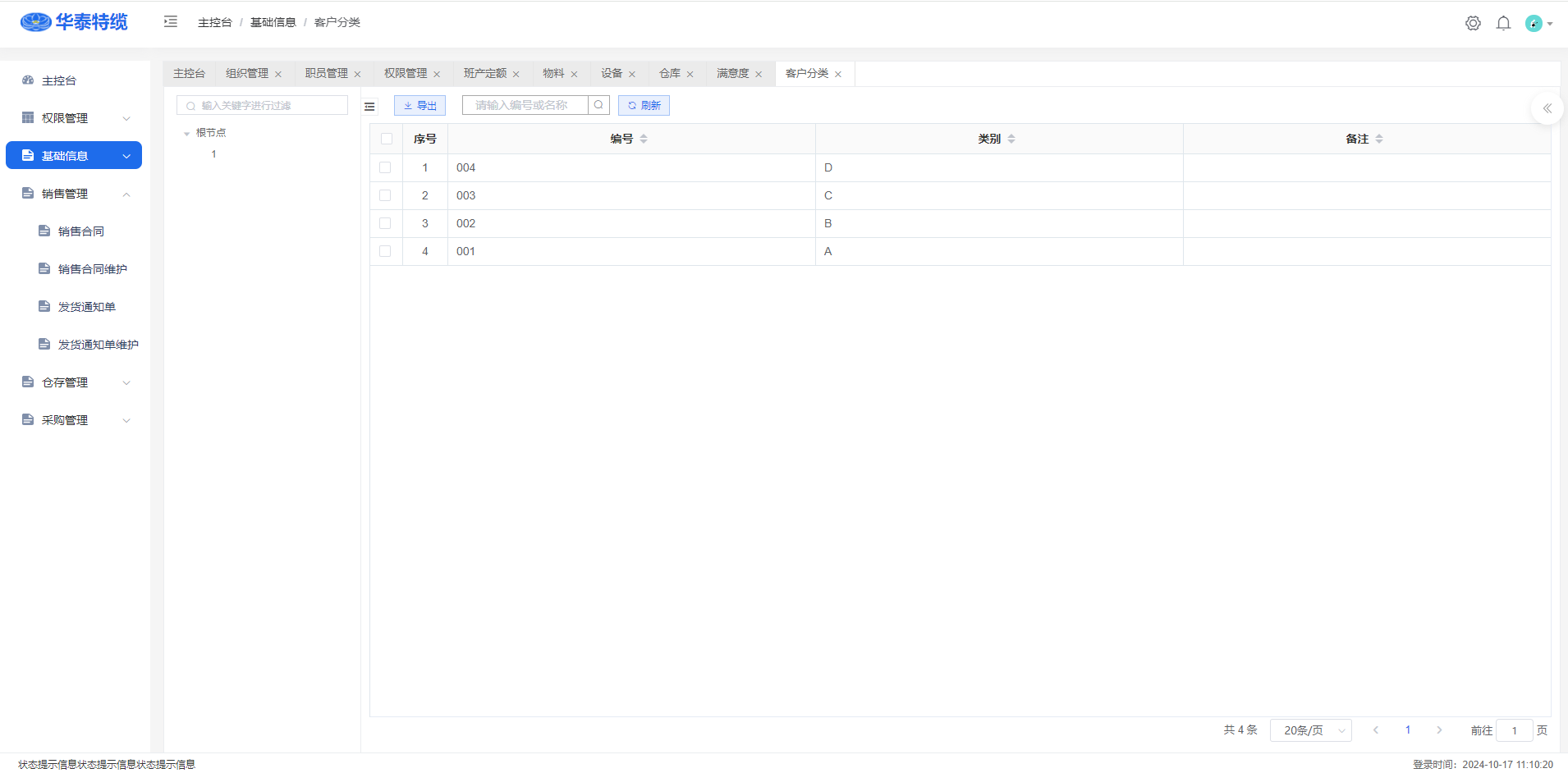The width and height of the screenshot is (1568, 773).
Task: Collapse the sidebar with the menu fold icon
Action: 171,22
